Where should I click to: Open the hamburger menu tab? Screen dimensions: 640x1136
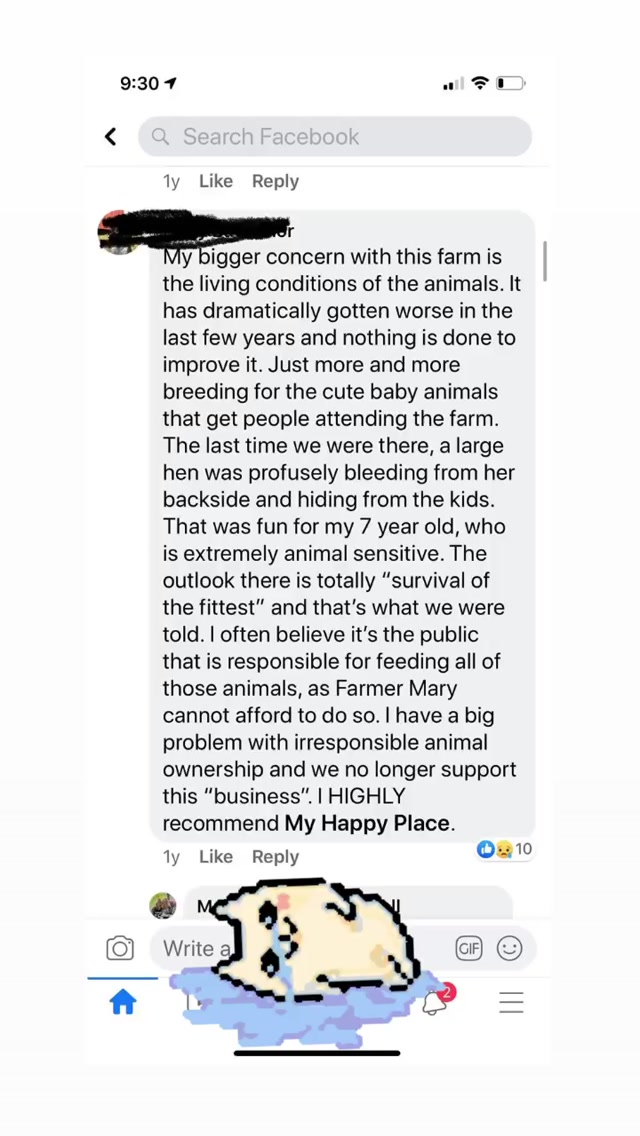pyautogui.click(x=511, y=1002)
